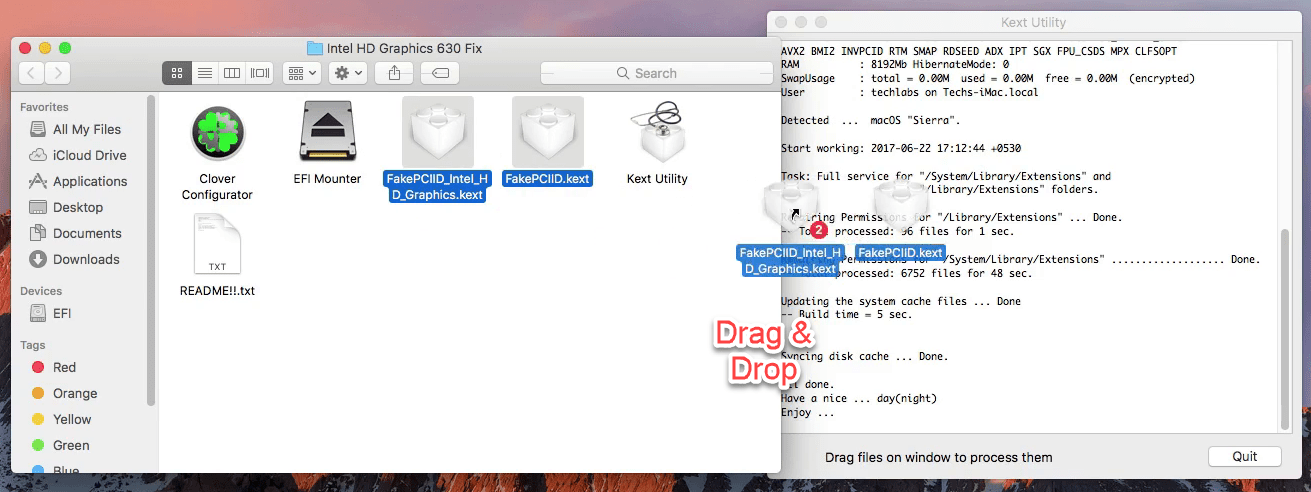Click the Finder sidebar scrollbar
Viewport: 1311px width, 492px height.
click(x=151, y=250)
